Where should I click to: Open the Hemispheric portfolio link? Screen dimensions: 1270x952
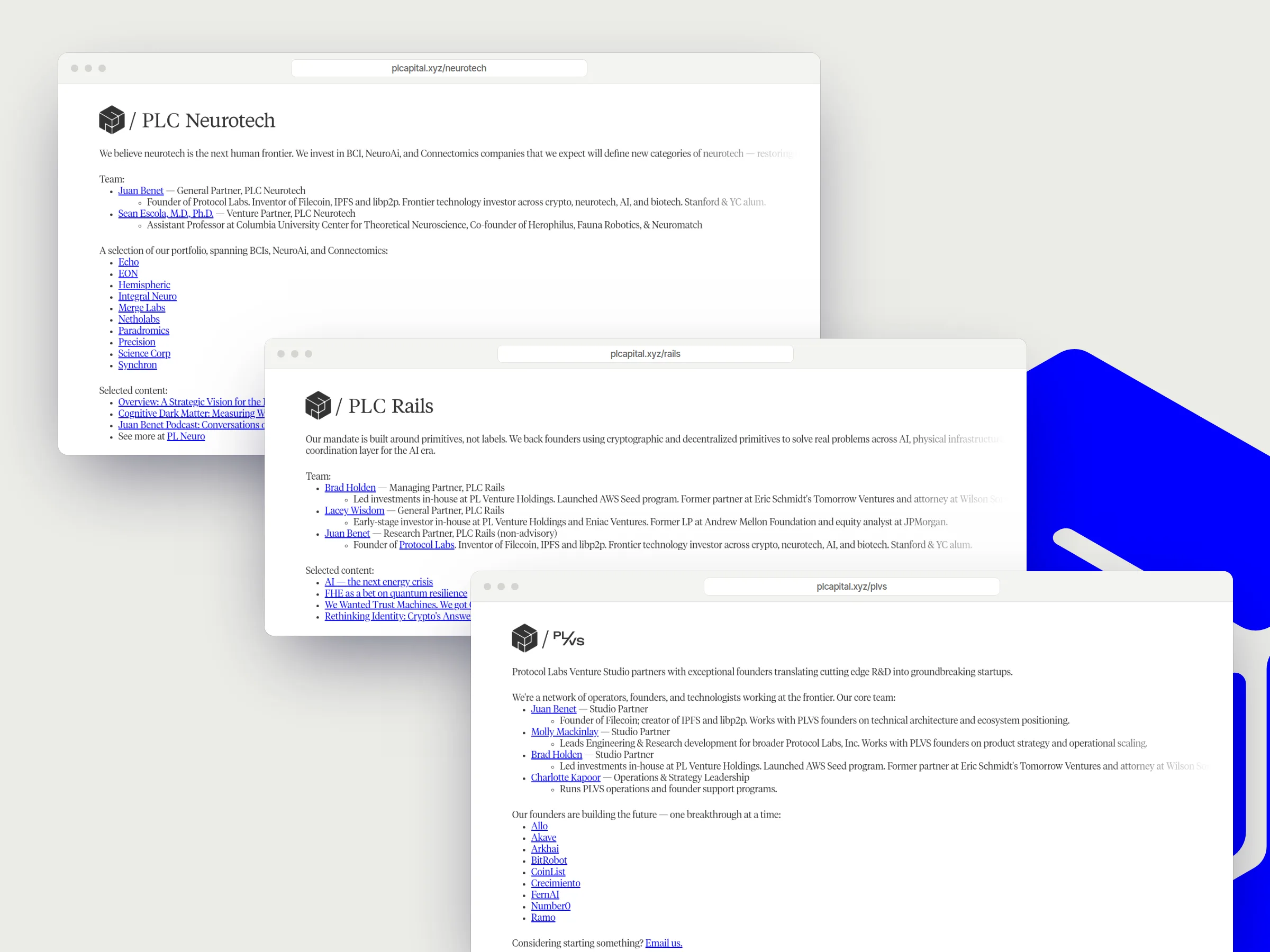click(144, 285)
